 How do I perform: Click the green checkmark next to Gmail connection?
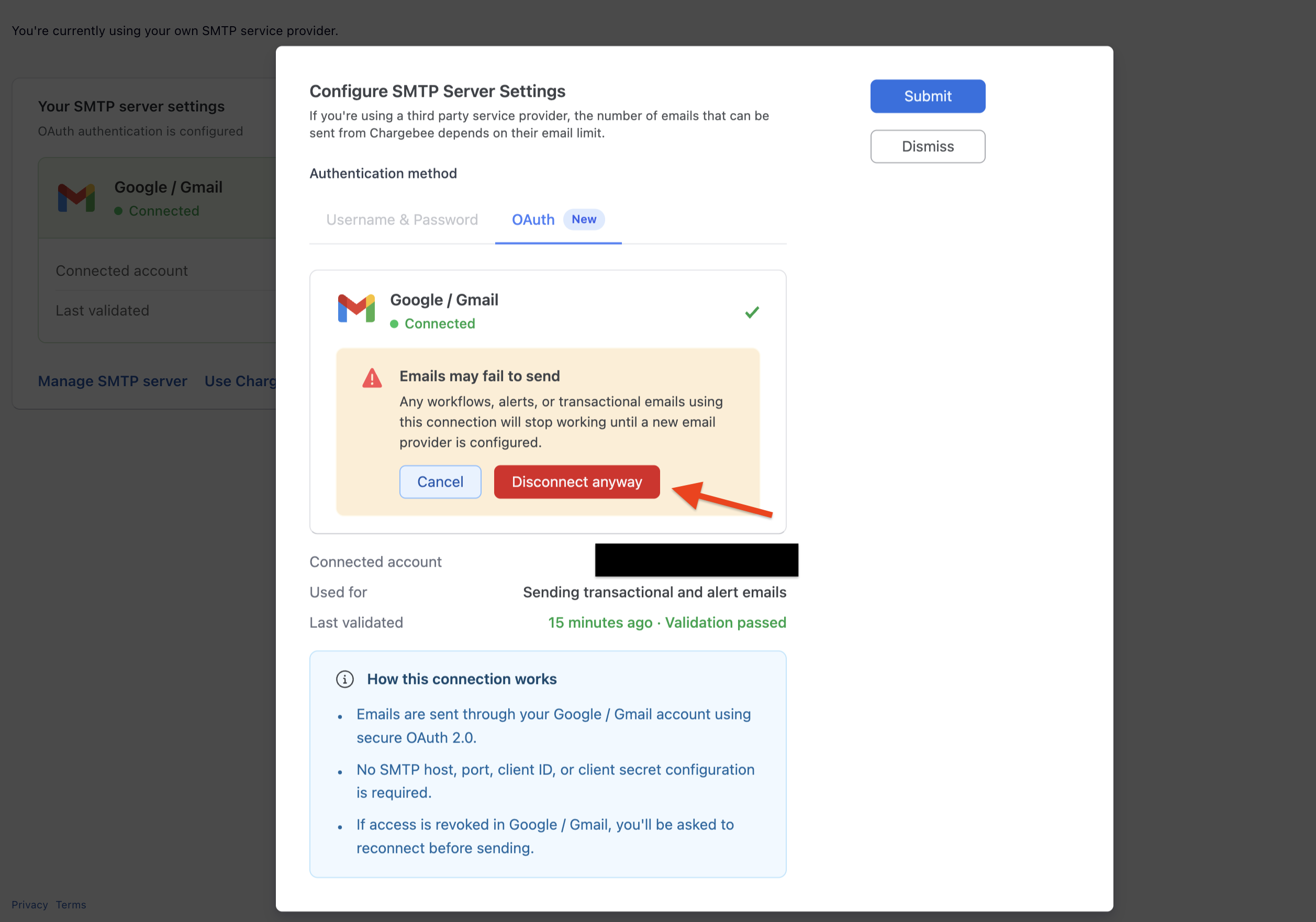click(x=751, y=312)
